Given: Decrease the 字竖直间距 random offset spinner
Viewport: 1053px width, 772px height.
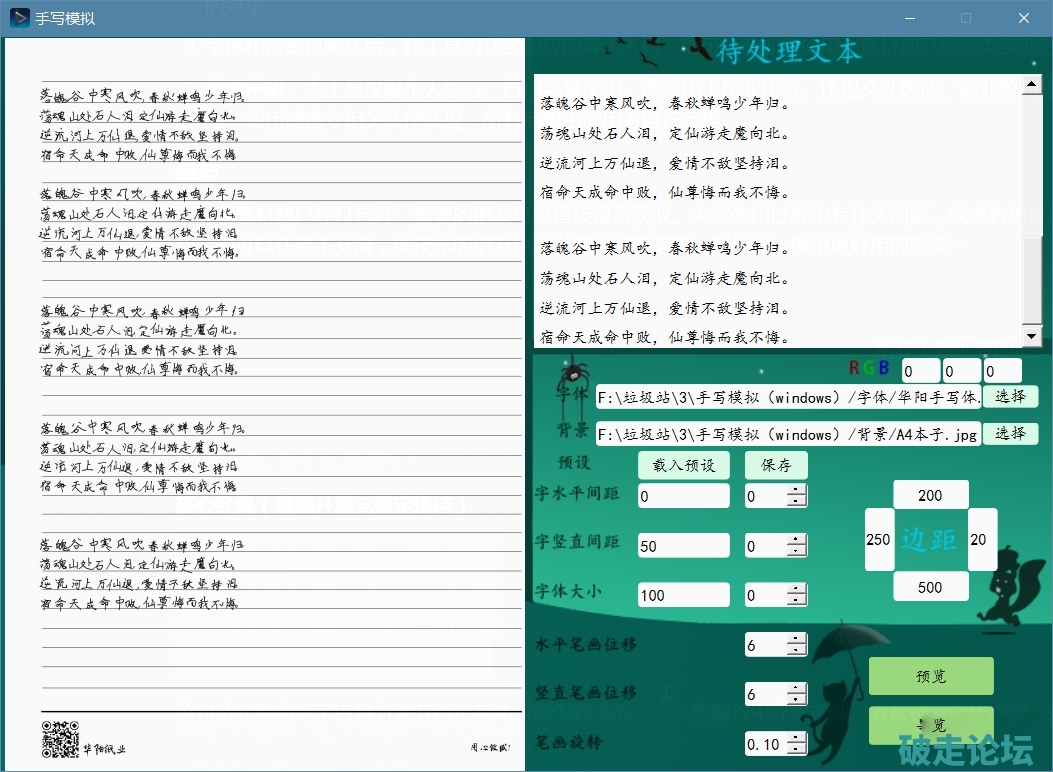Looking at the screenshot, I should tap(796, 551).
